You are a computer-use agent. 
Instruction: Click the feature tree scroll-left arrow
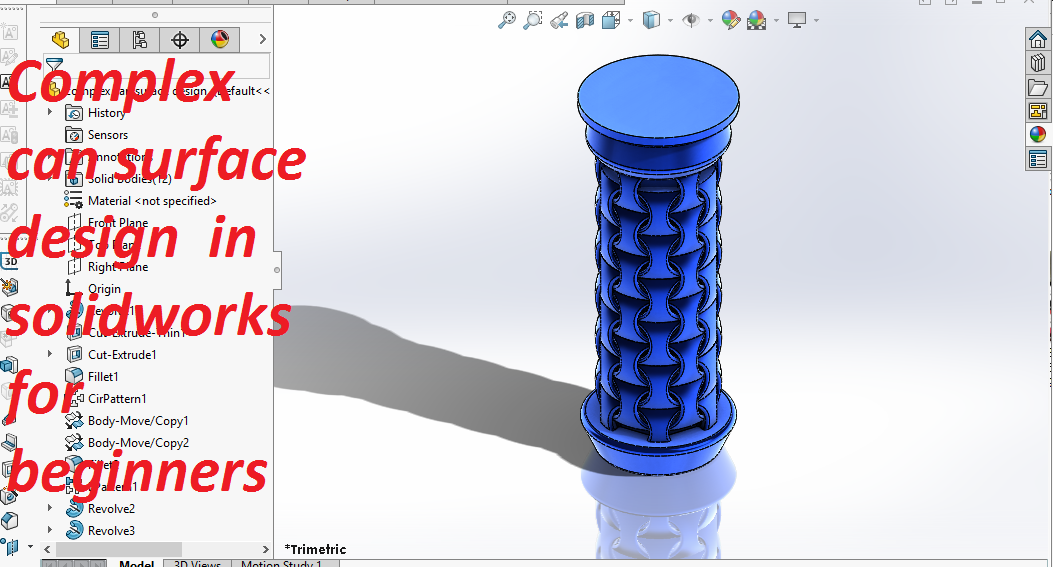47,549
